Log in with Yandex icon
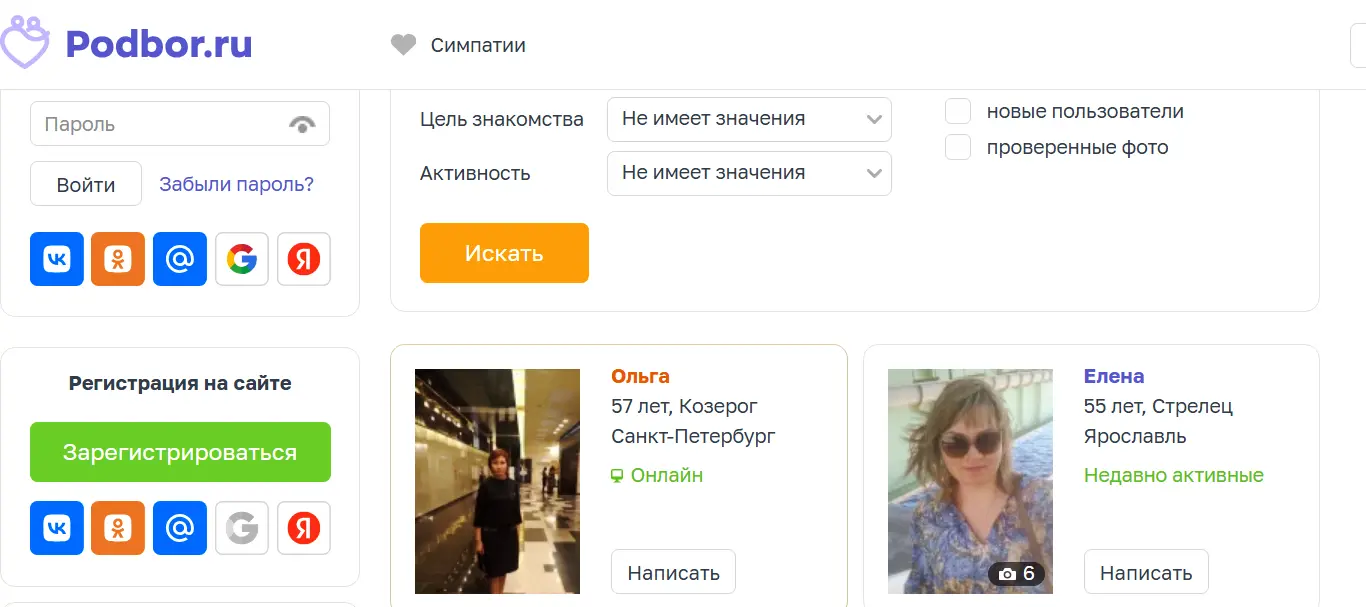Screen dimensions: 1366x607 [304, 259]
